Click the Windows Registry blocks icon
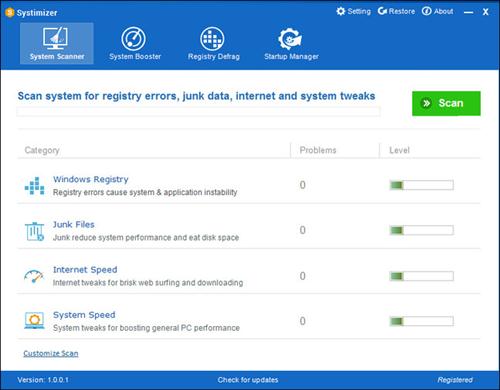 click(x=34, y=186)
